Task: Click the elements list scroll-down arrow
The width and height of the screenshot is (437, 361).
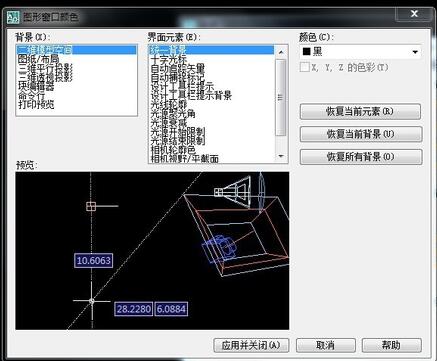Action: (x=281, y=156)
